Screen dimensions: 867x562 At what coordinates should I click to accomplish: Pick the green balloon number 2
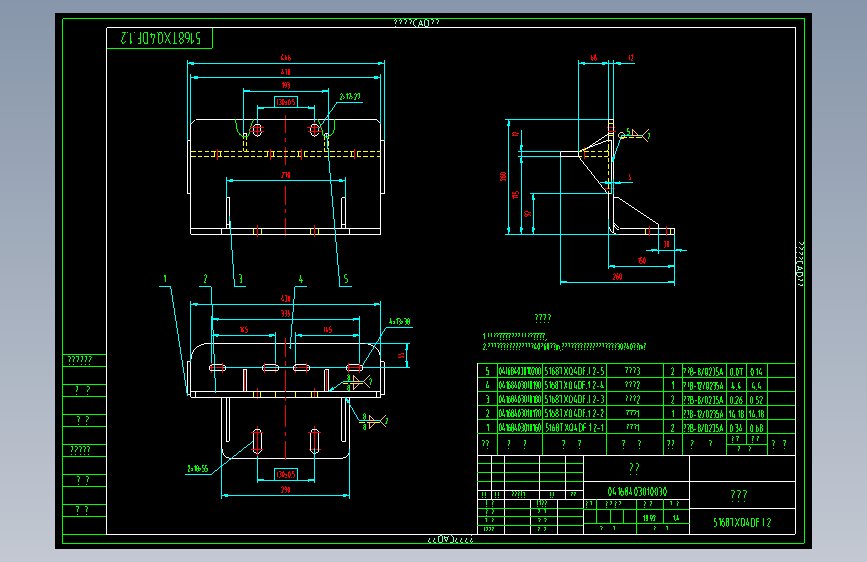(205, 279)
